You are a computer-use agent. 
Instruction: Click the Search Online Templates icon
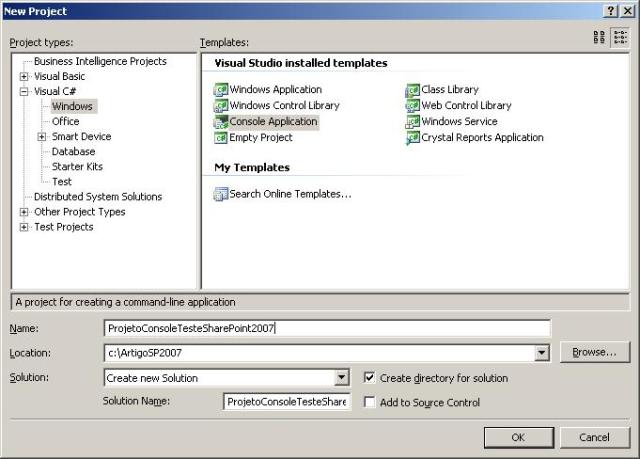coord(221,194)
